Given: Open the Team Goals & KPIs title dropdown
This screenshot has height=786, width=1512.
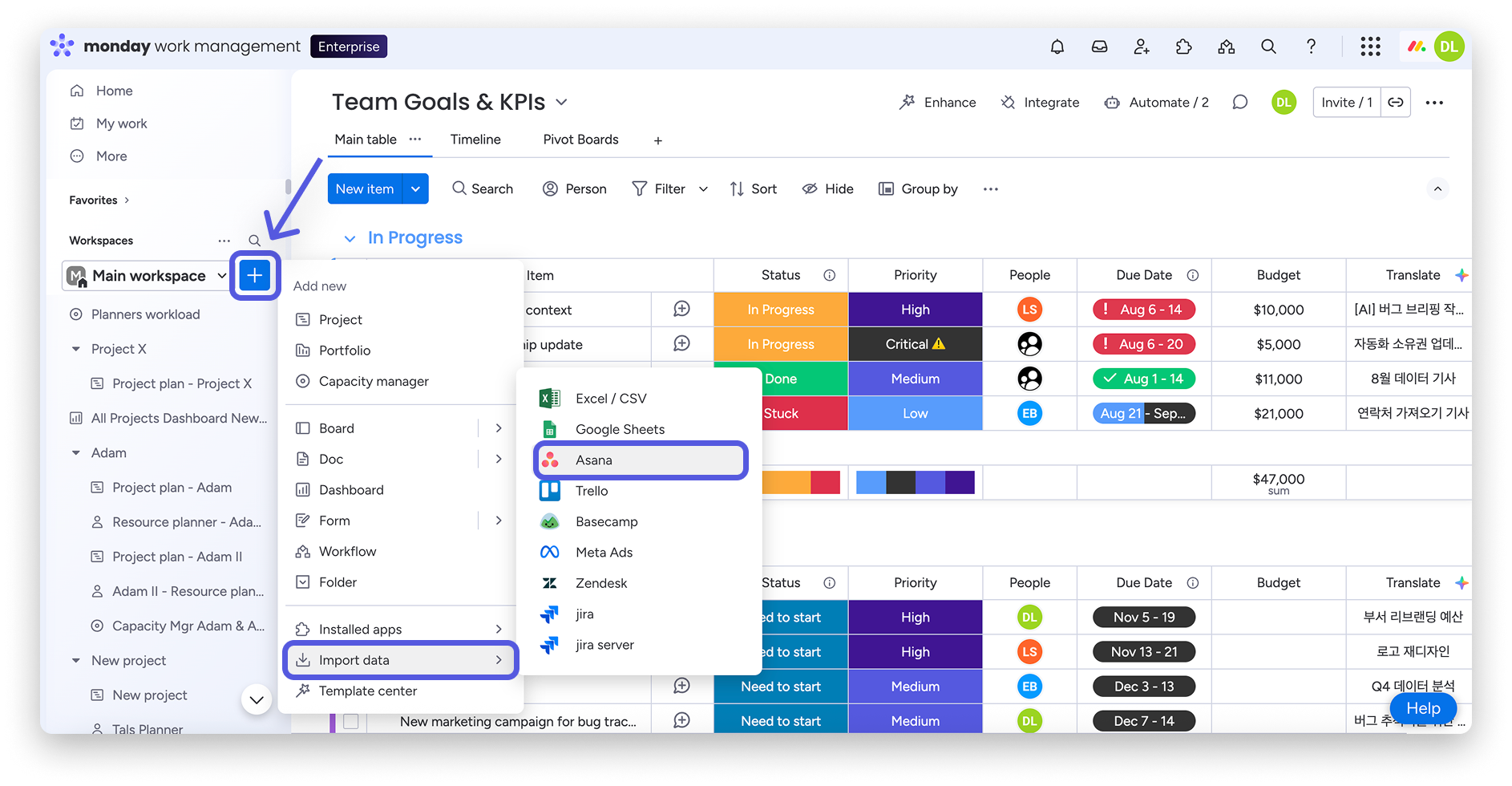Looking at the screenshot, I should 562,102.
